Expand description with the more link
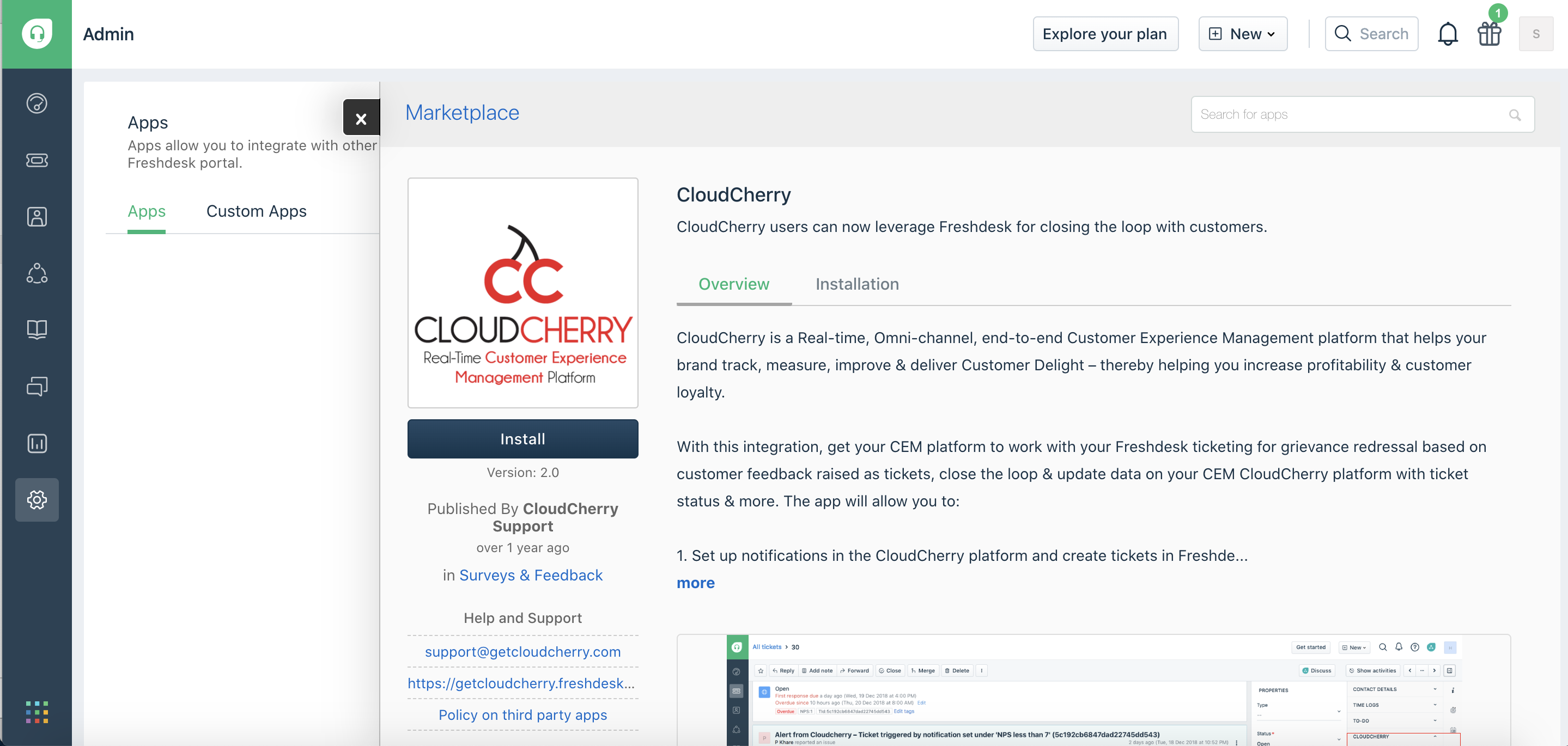The height and width of the screenshot is (746, 1568). 695,583
